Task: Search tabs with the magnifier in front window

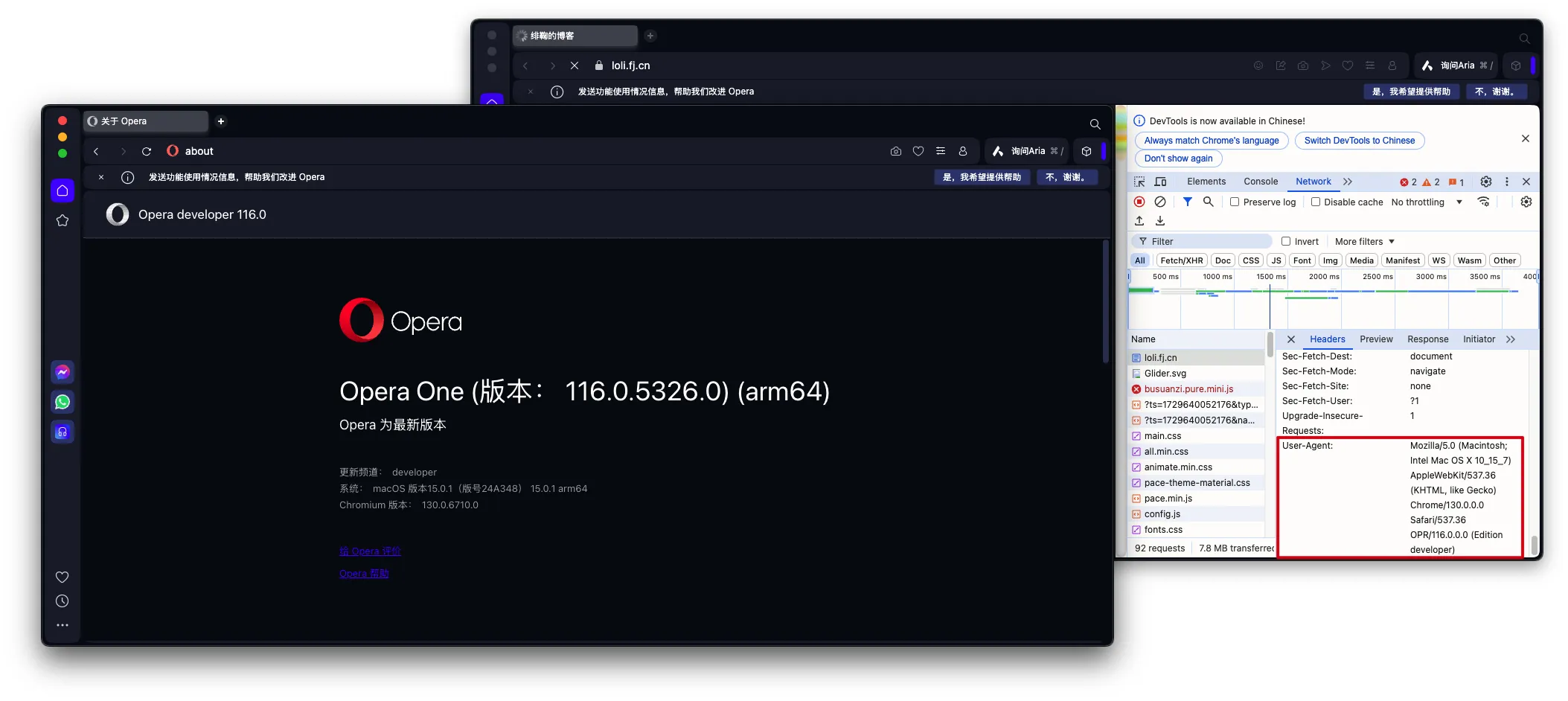Action: [1095, 124]
